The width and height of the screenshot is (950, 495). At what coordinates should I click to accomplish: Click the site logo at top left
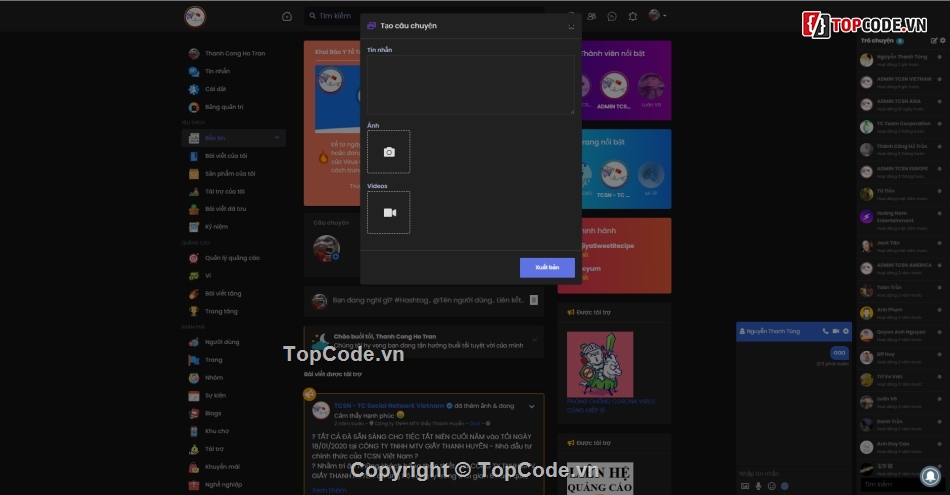coord(194,16)
